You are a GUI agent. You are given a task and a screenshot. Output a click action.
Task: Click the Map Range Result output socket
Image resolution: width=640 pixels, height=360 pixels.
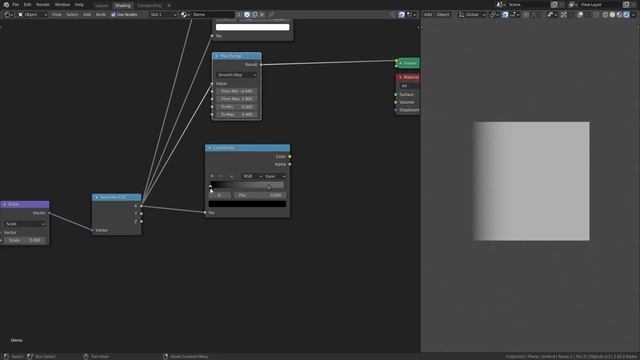point(261,64)
